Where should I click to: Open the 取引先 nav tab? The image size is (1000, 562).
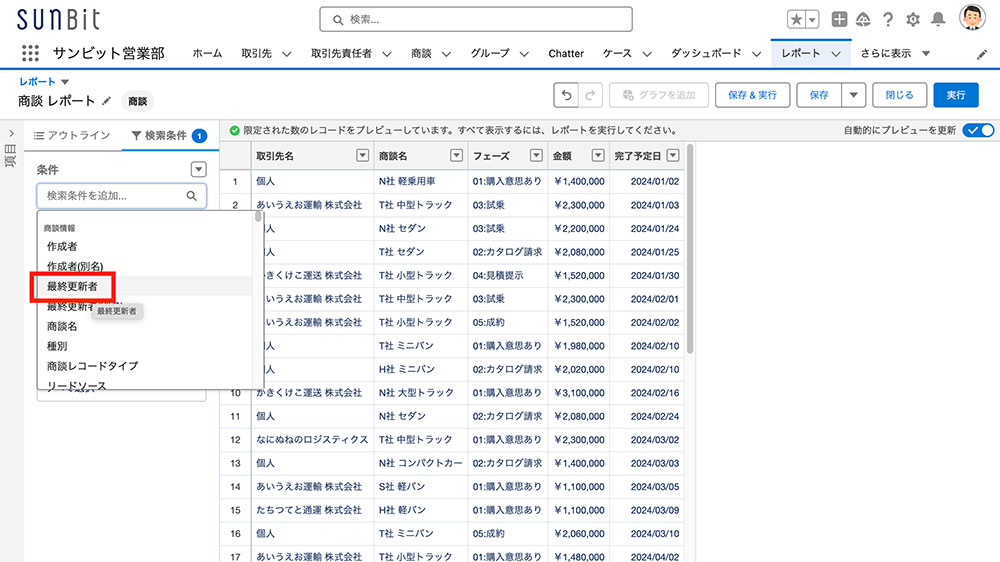click(x=256, y=54)
